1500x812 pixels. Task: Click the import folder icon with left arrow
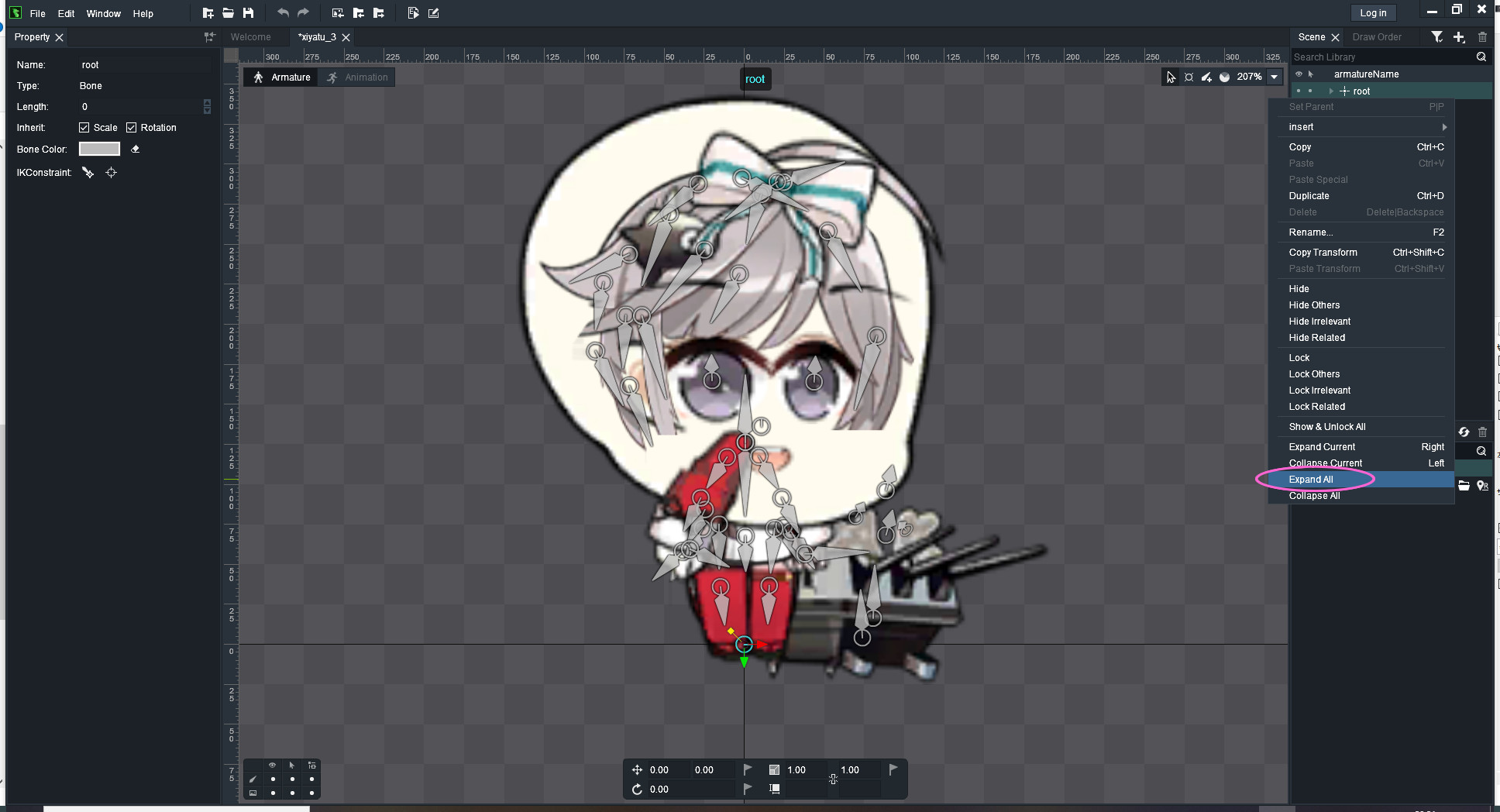[358, 13]
